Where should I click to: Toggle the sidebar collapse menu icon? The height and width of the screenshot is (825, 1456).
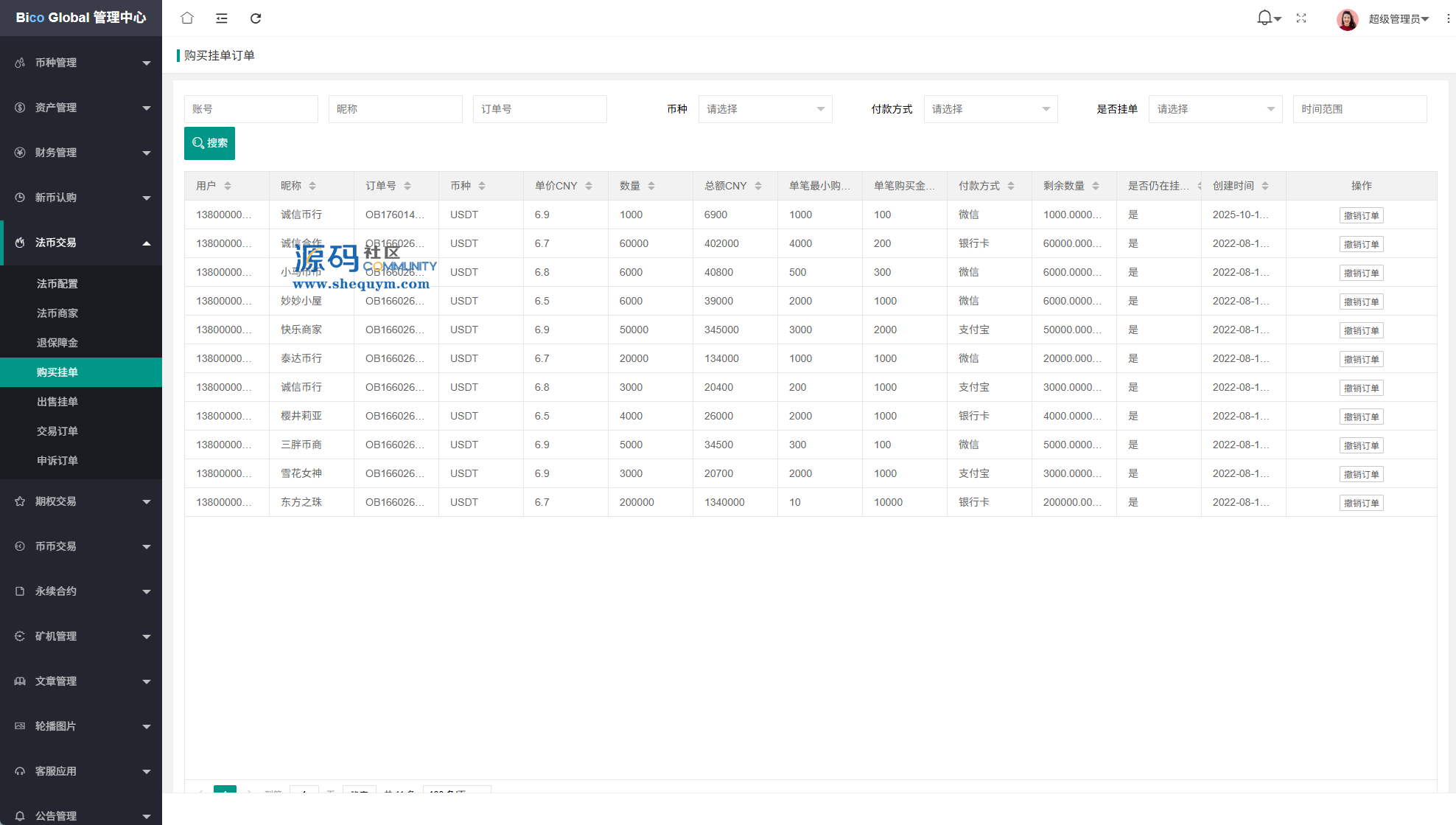click(x=221, y=18)
